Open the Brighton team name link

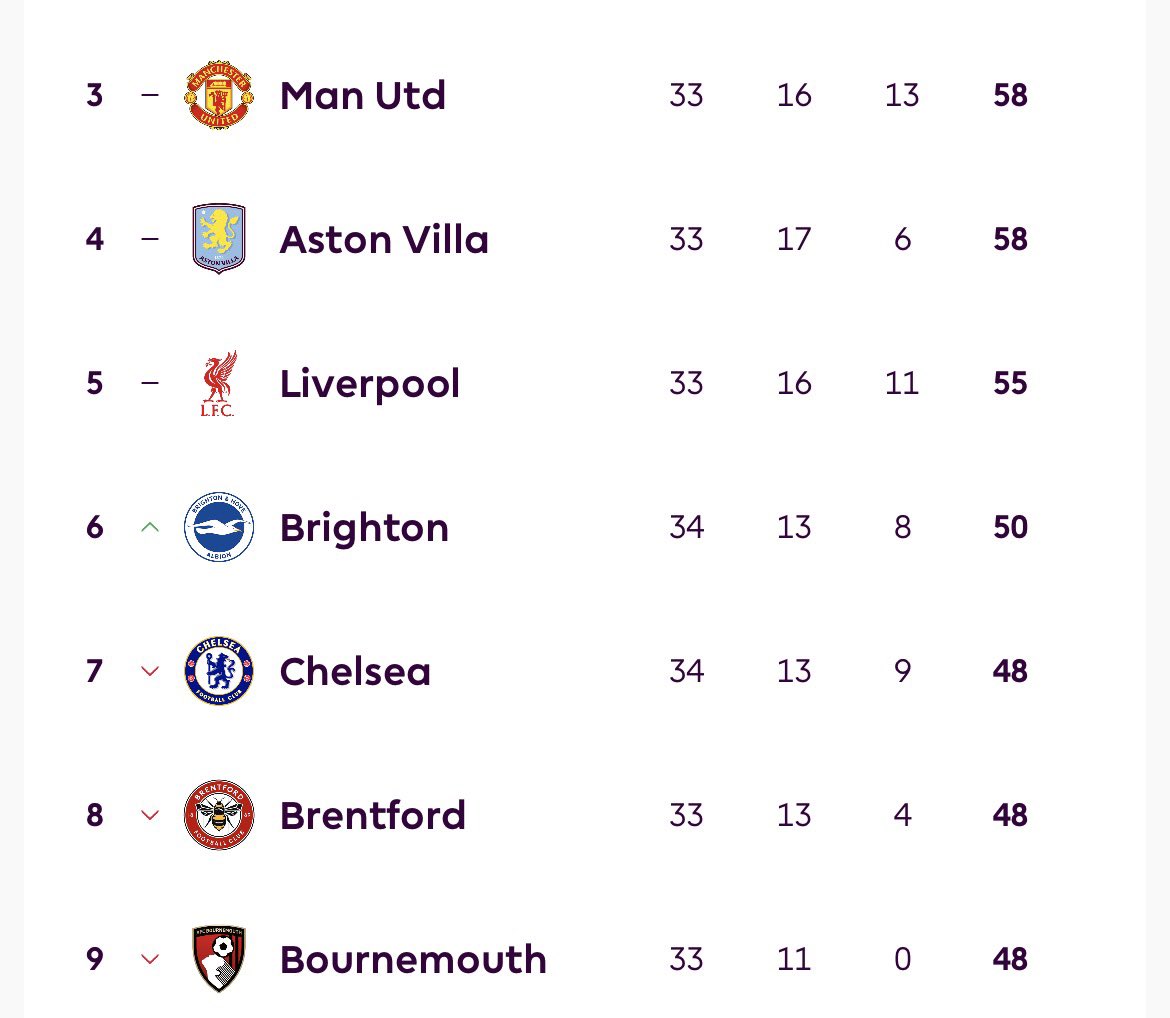point(364,528)
